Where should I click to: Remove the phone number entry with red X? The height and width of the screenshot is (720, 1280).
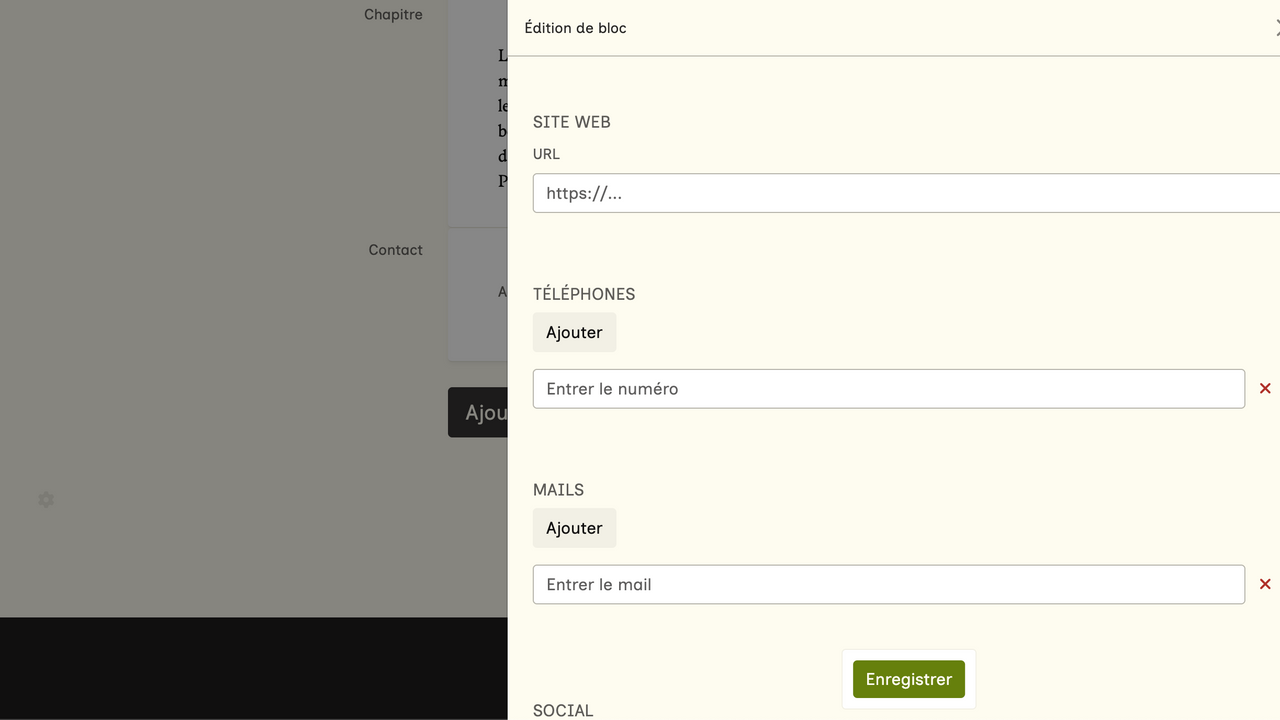click(1265, 389)
